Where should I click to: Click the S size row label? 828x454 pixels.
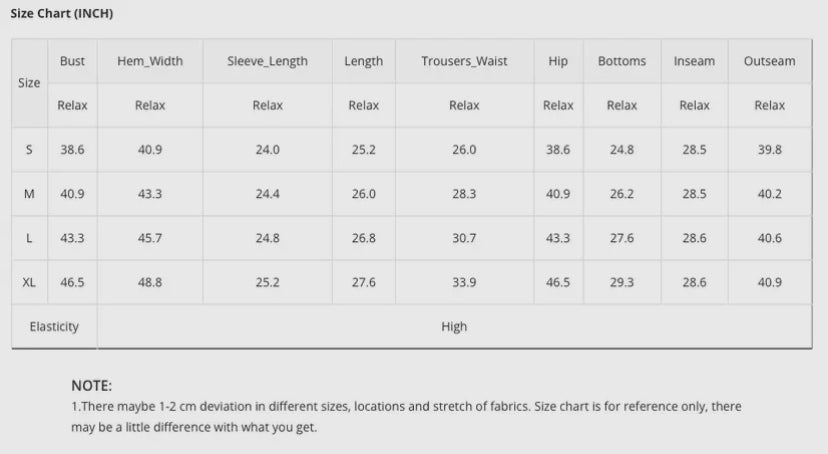click(x=29, y=150)
